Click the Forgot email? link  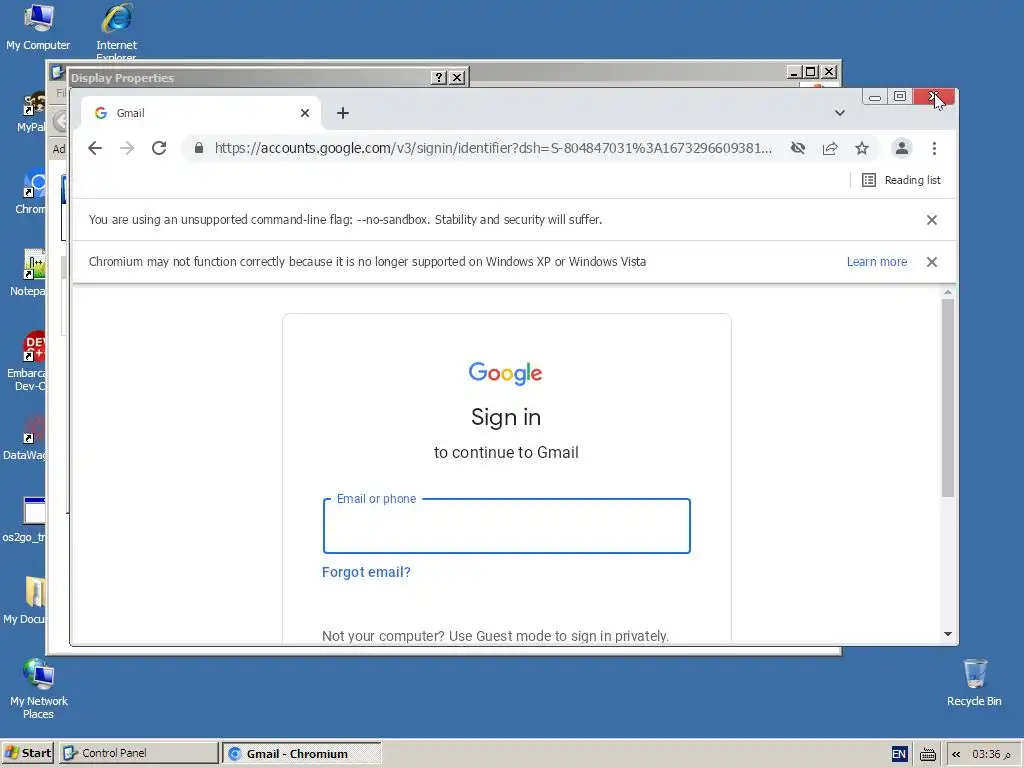(366, 572)
